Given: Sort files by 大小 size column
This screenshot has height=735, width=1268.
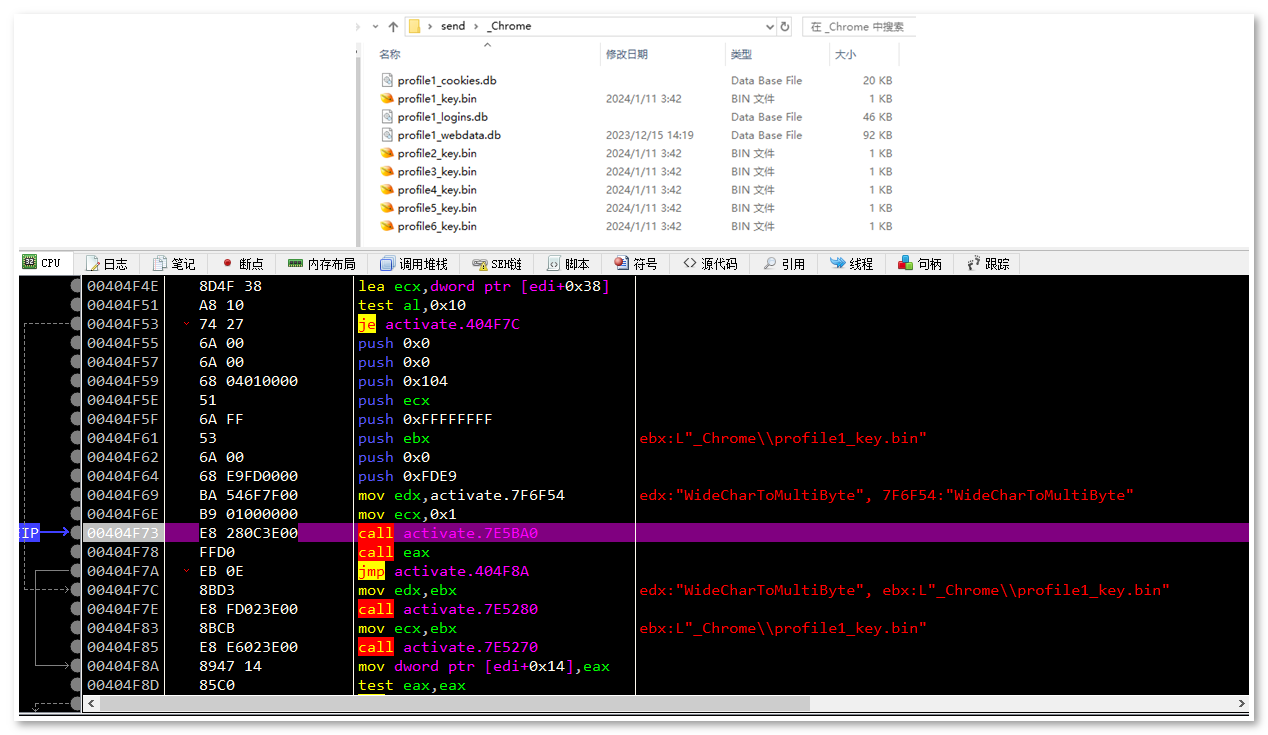Looking at the screenshot, I should 845,54.
